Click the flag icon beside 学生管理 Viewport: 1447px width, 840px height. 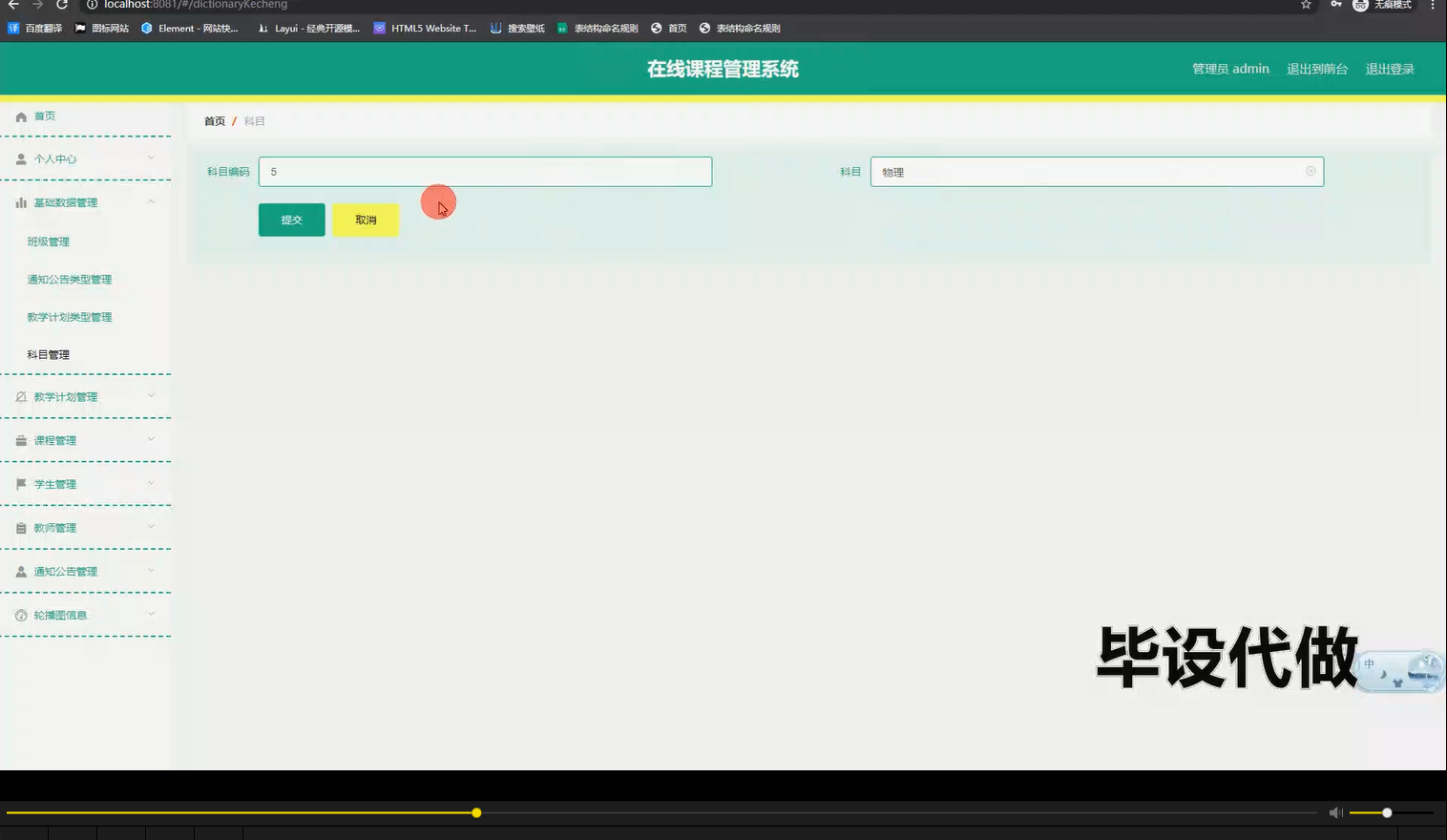click(x=20, y=483)
